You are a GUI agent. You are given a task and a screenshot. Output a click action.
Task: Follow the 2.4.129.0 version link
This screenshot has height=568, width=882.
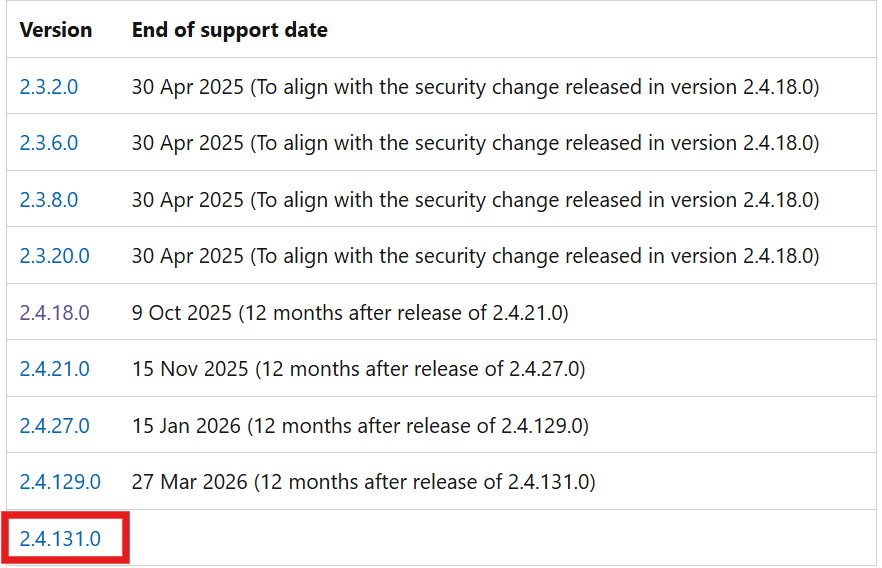tap(60, 482)
